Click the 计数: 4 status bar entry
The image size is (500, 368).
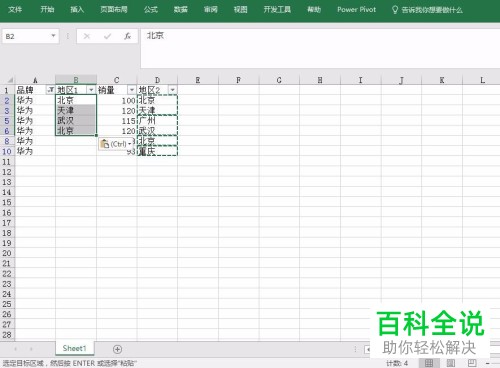(397, 363)
